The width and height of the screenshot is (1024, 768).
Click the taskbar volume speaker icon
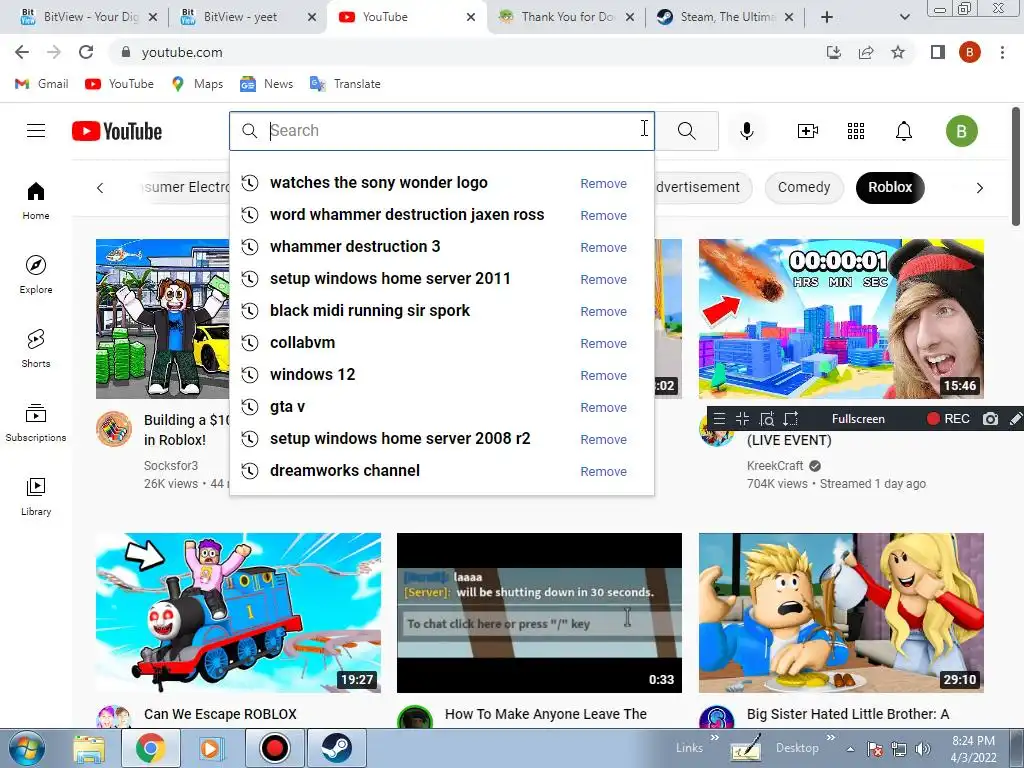tap(923, 749)
